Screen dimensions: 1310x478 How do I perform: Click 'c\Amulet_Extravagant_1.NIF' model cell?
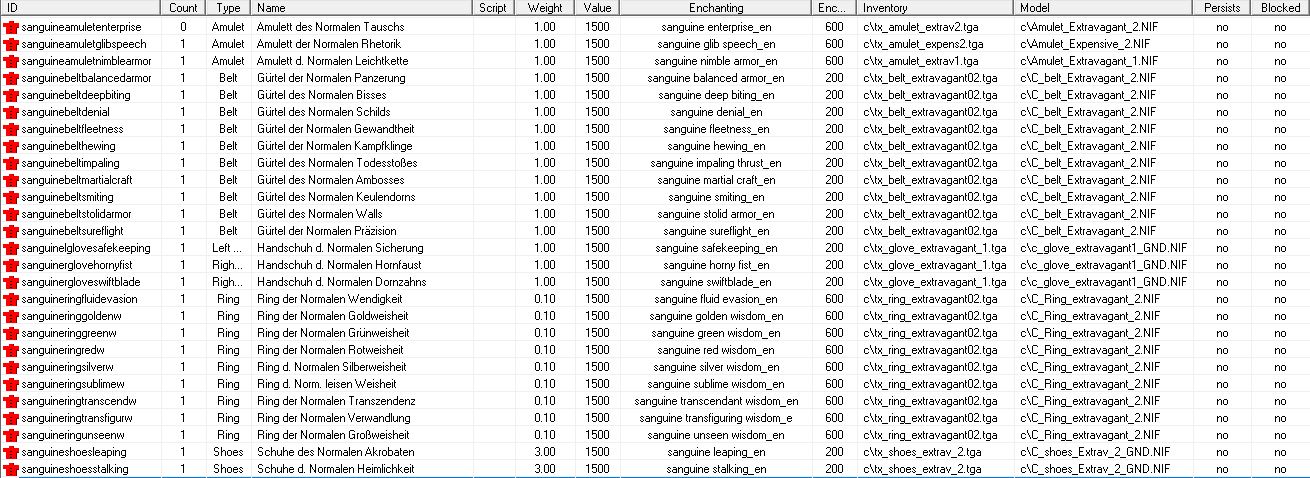[1088, 61]
